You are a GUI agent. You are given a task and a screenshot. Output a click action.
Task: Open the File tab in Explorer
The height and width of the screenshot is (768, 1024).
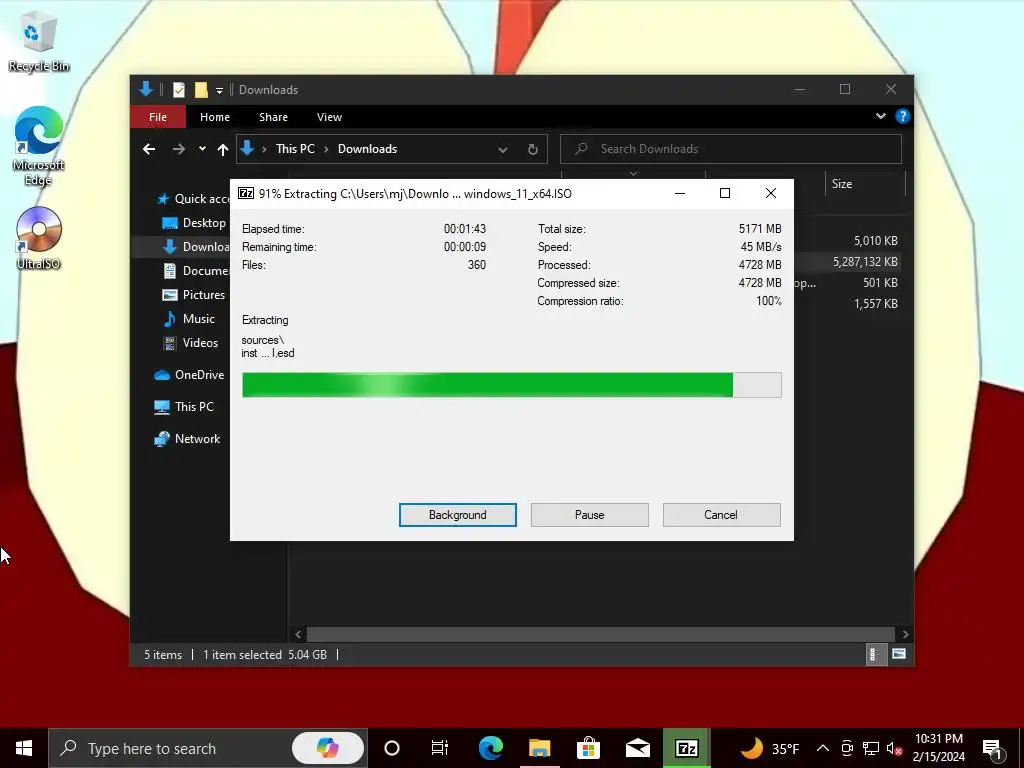(x=158, y=117)
